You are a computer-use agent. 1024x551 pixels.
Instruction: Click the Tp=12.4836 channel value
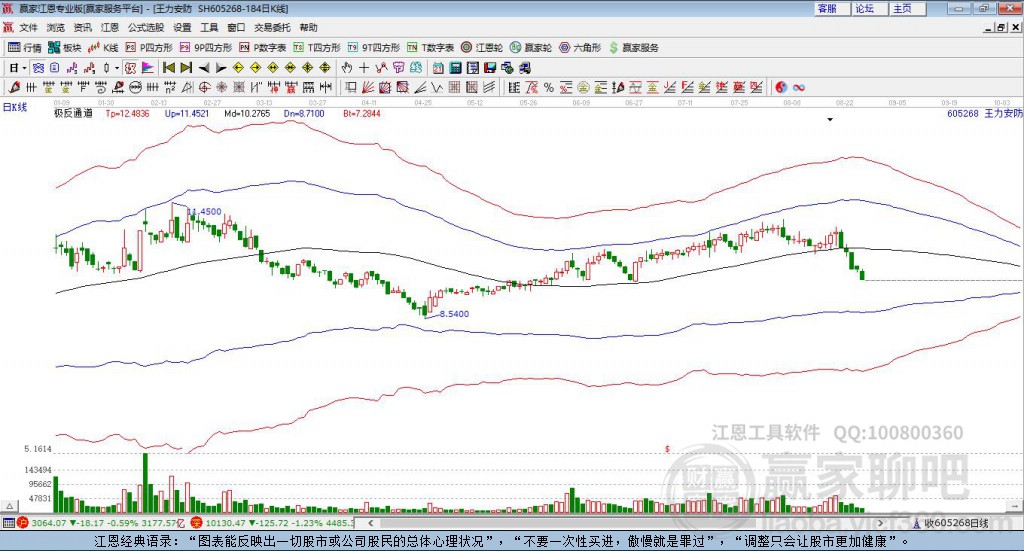pos(127,113)
